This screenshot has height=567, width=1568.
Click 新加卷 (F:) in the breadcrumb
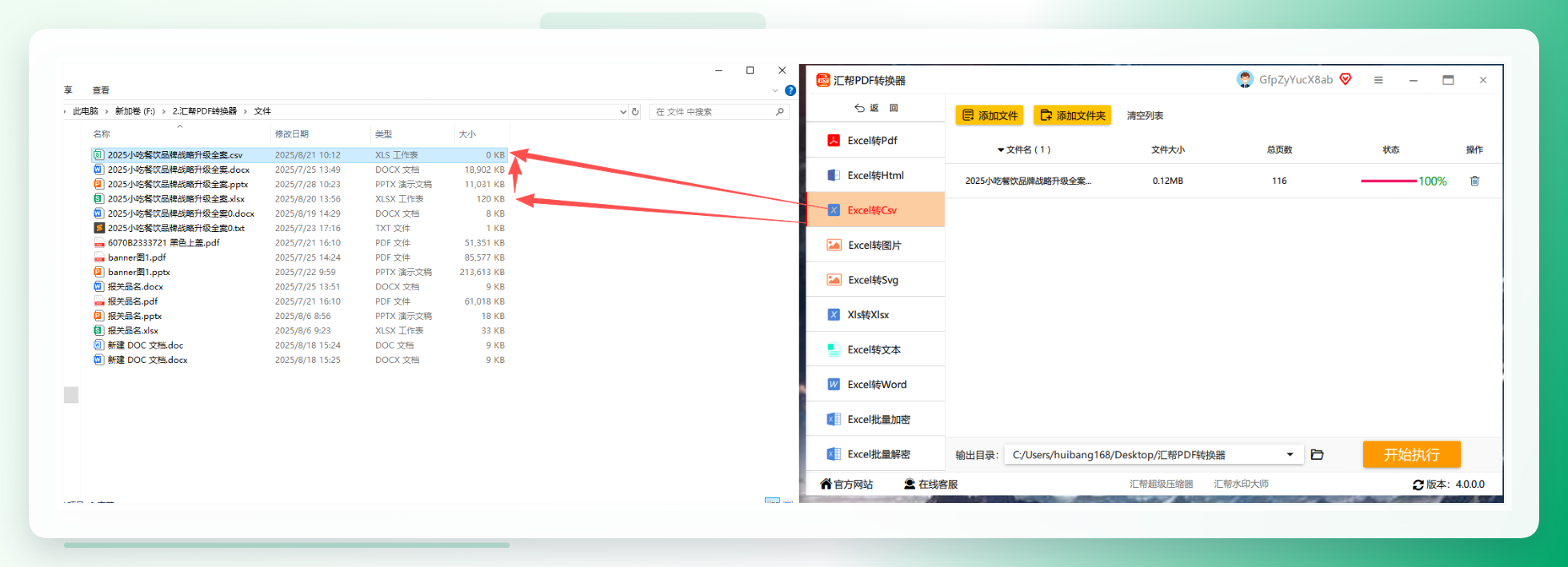tap(135, 111)
